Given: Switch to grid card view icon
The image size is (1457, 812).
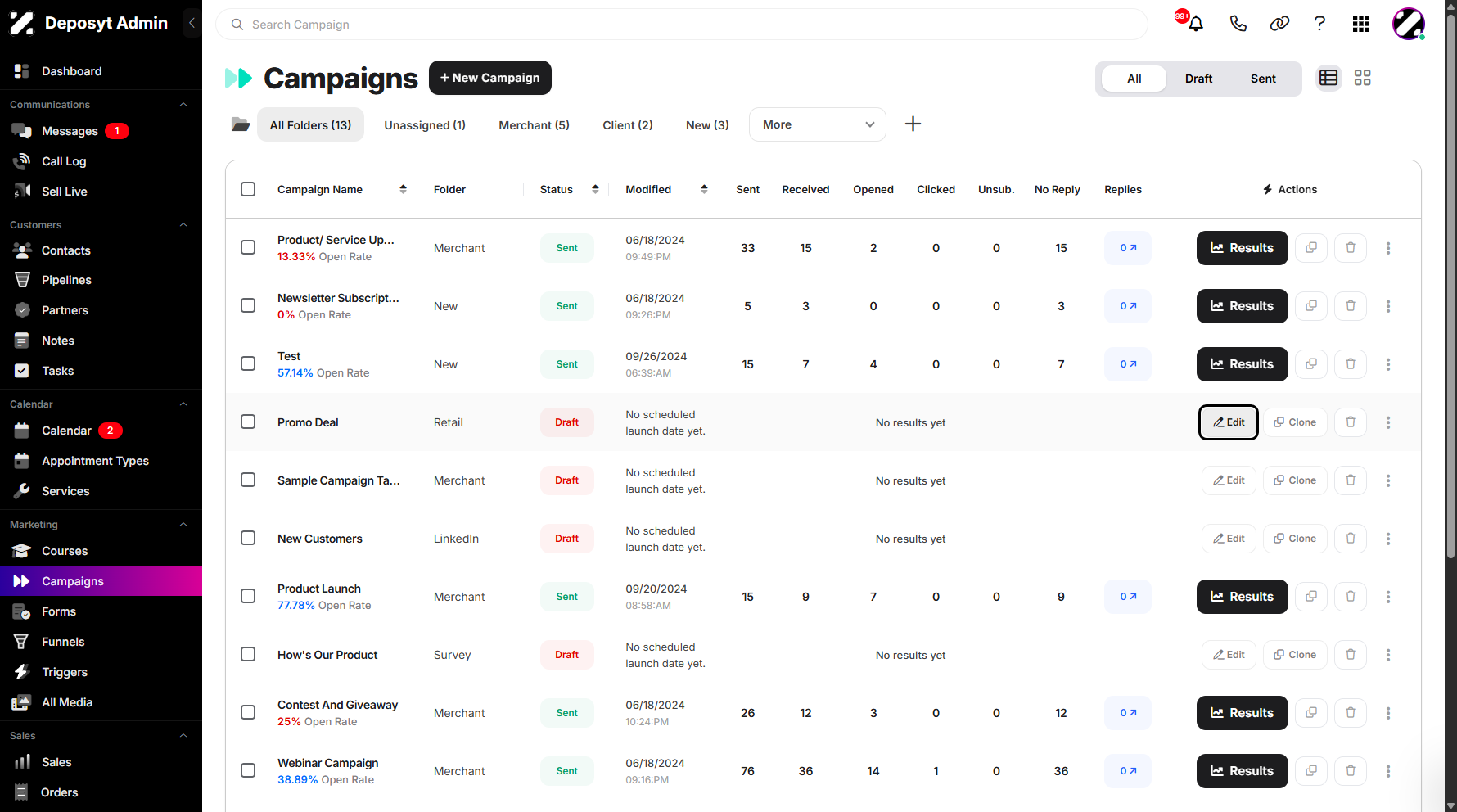Looking at the screenshot, I should [x=1362, y=78].
